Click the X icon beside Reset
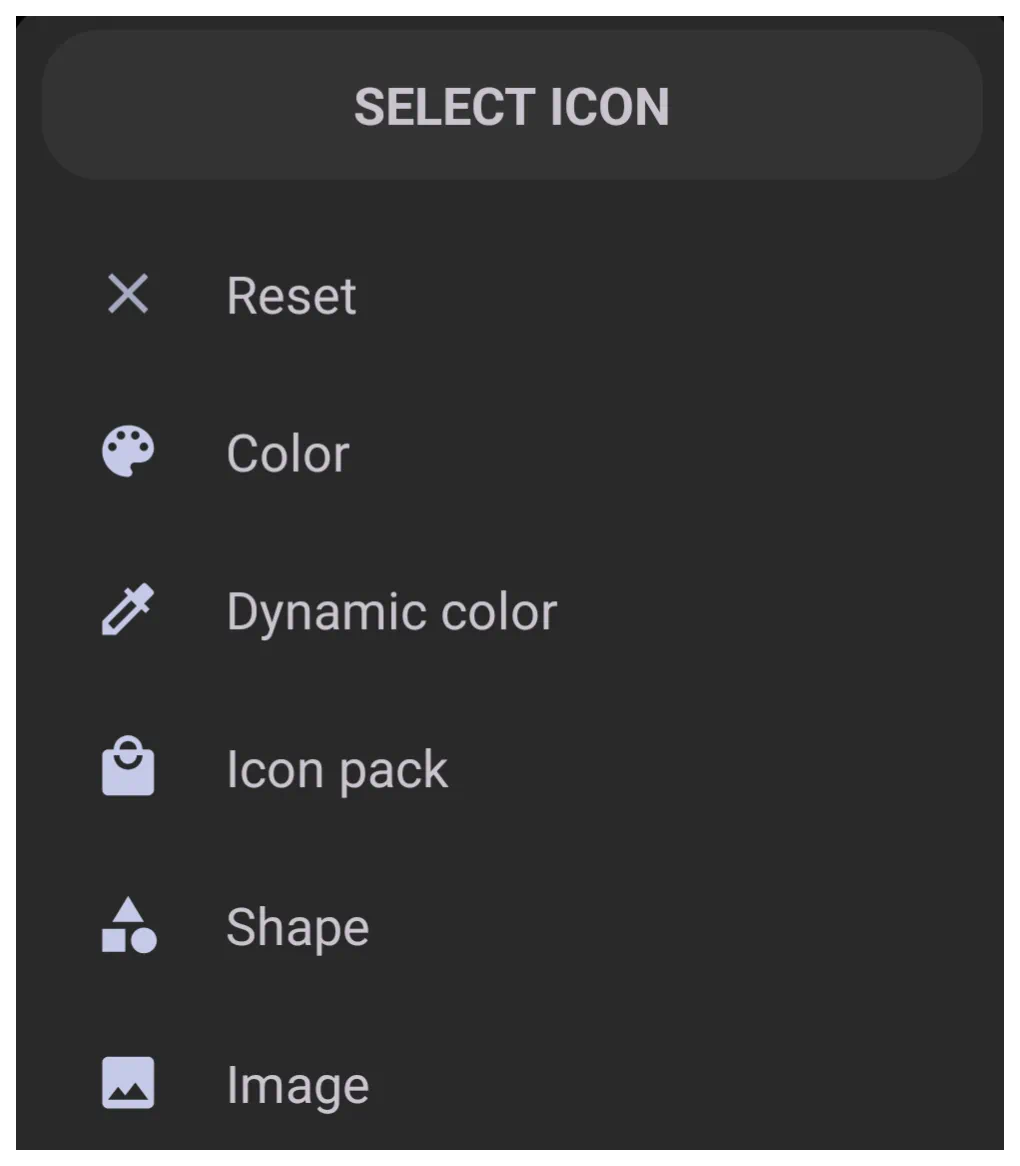1020x1166 pixels. click(x=128, y=294)
